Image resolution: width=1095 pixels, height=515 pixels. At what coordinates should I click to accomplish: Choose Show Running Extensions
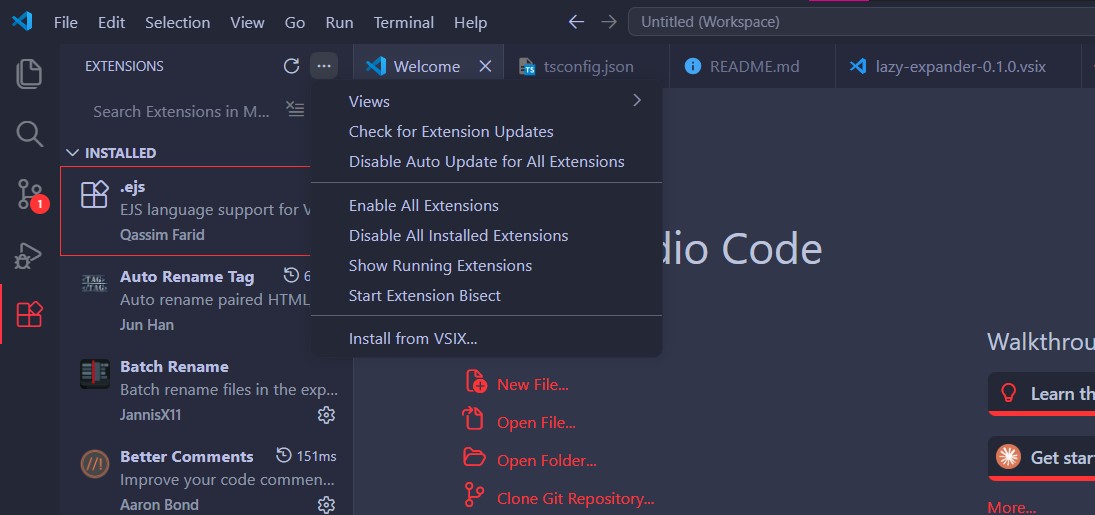coord(487,266)
